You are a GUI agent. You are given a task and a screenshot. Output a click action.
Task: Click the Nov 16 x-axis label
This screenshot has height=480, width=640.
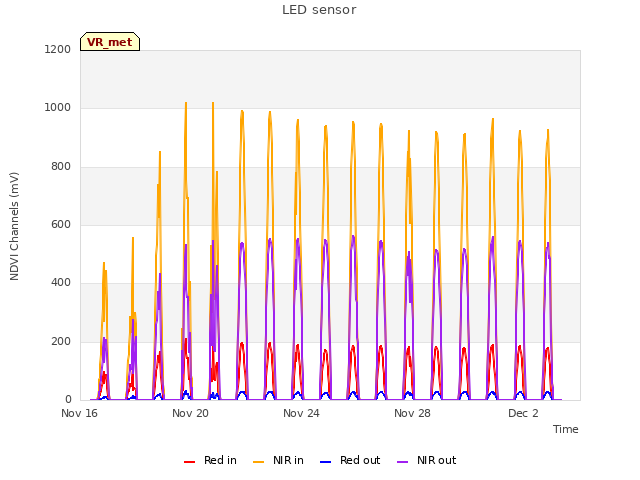click(79, 413)
